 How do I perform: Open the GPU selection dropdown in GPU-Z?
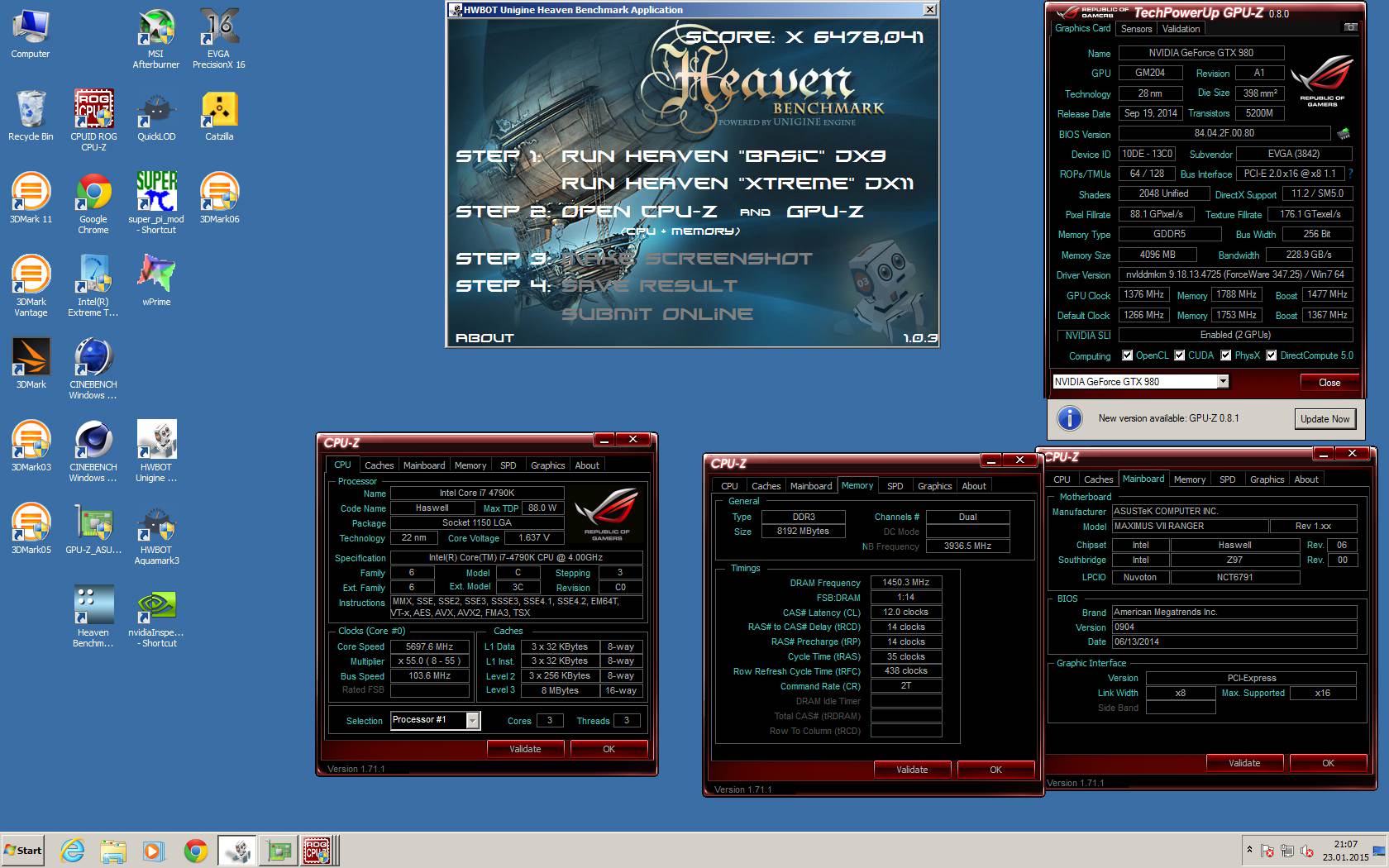pos(1223,381)
